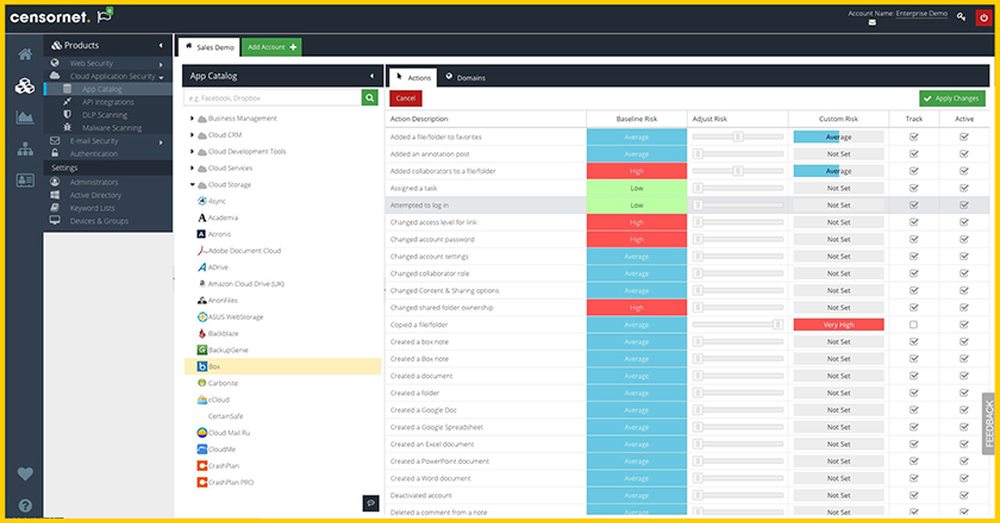Viewport: 1000px width, 523px height.
Task: Select CrashPlan PRO app in catalog
Action: pos(225,483)
